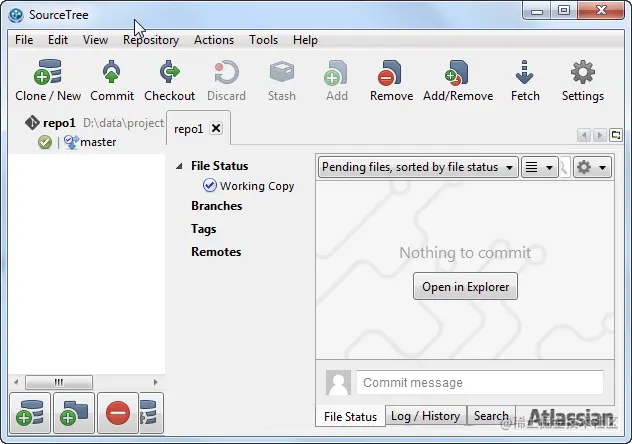Click the Remove toolbar icon

click(x=390, y=73)
